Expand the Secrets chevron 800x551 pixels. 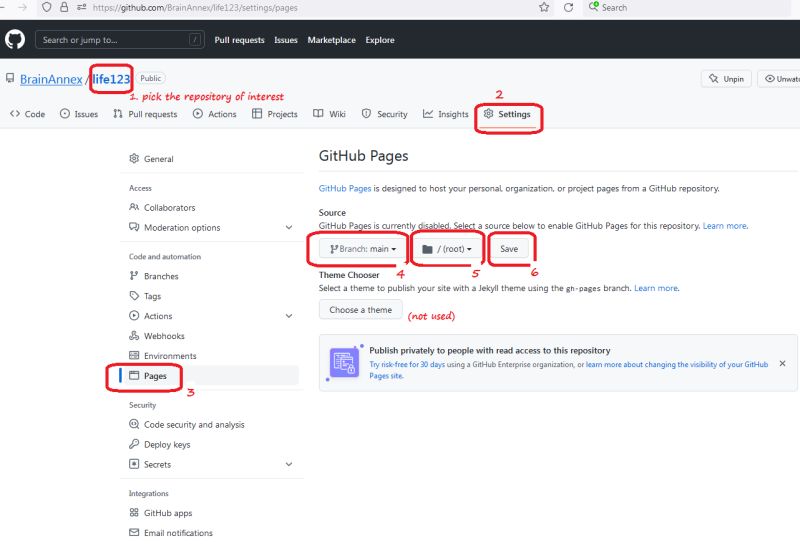click(289, 464)
